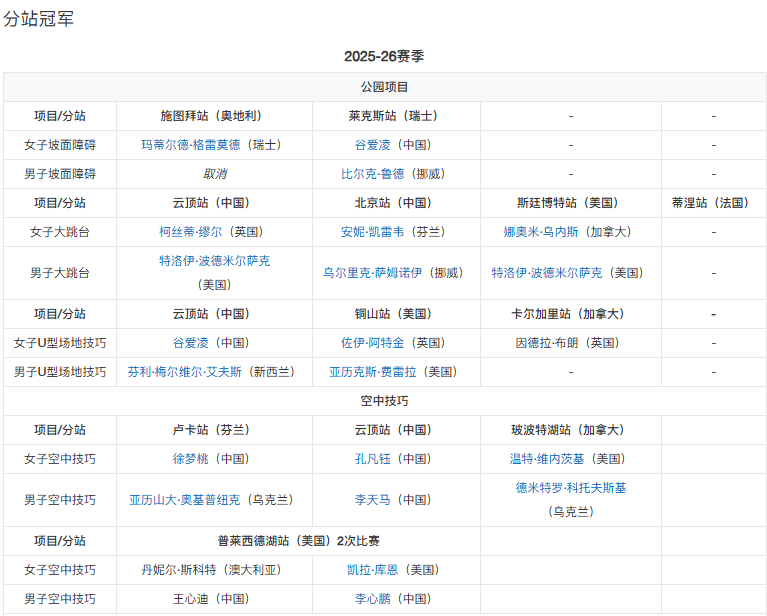Open 李心鹏 link
This screenshot has height=616, width=767.
tap(373, 598)
